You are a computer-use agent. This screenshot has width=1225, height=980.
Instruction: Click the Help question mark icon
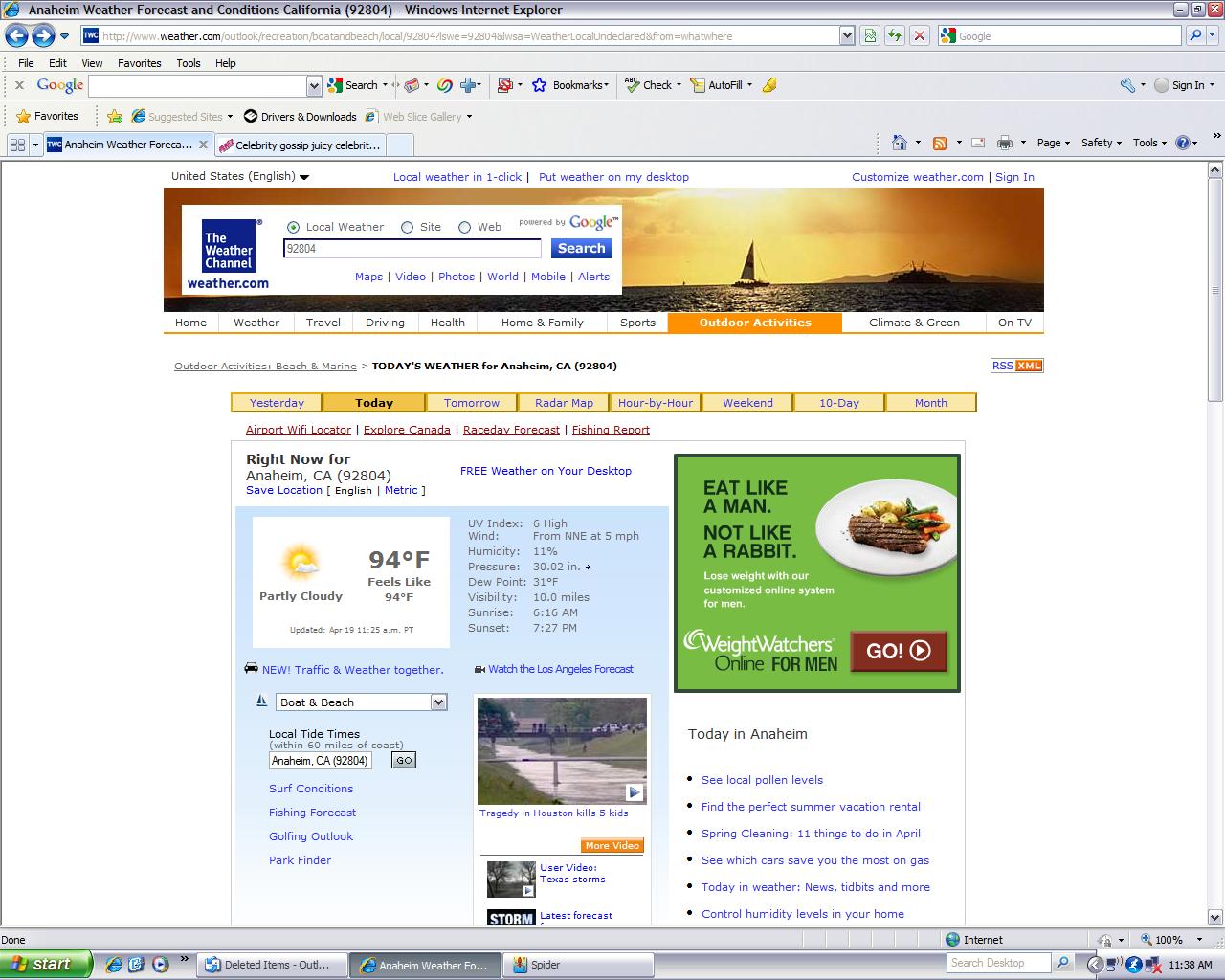point(1183,143)
